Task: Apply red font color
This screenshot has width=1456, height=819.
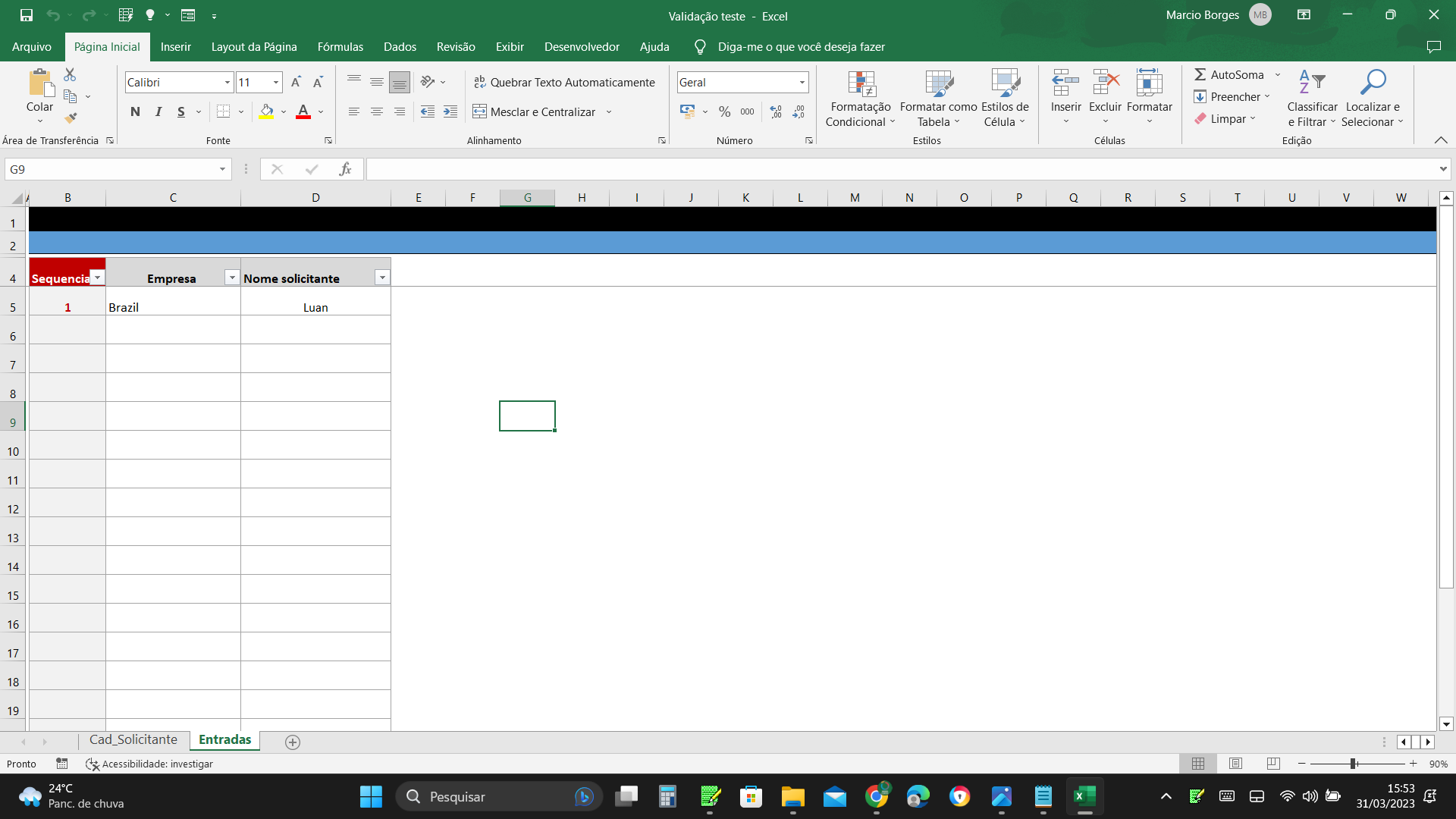Action: click(303, 111)
